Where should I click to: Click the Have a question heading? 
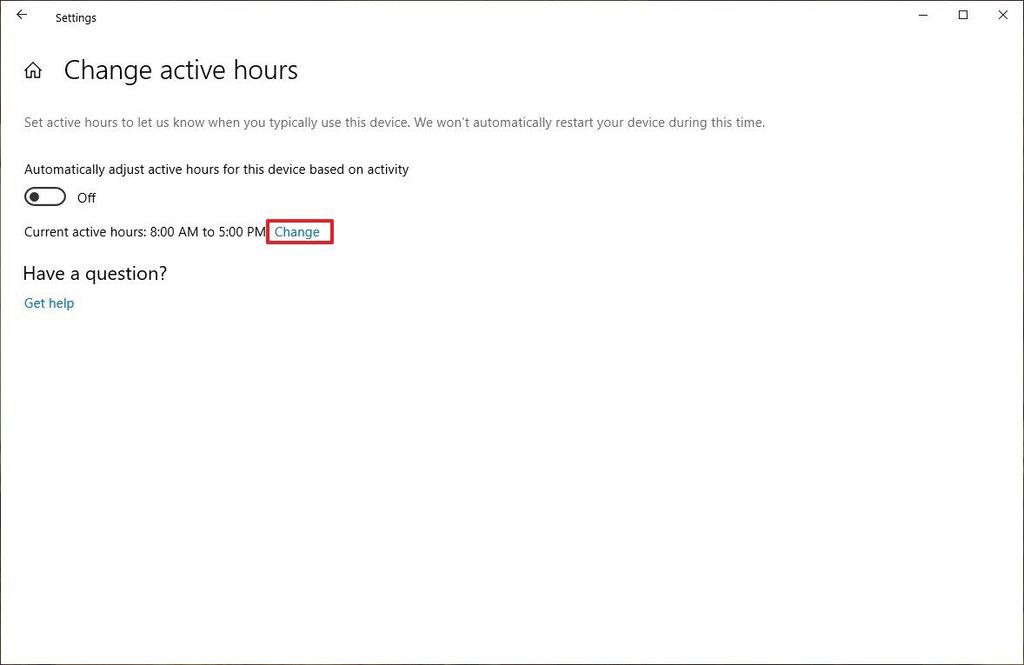tap(95, 273)
